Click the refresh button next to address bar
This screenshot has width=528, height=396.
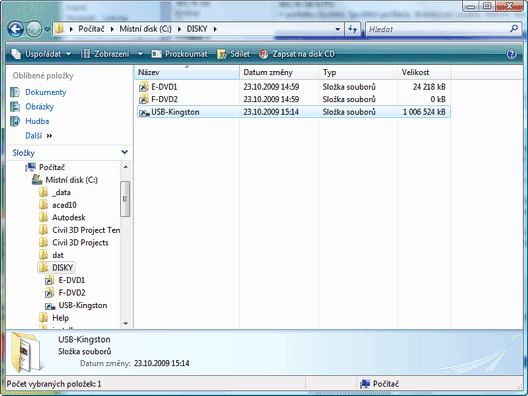coord(352,29)
